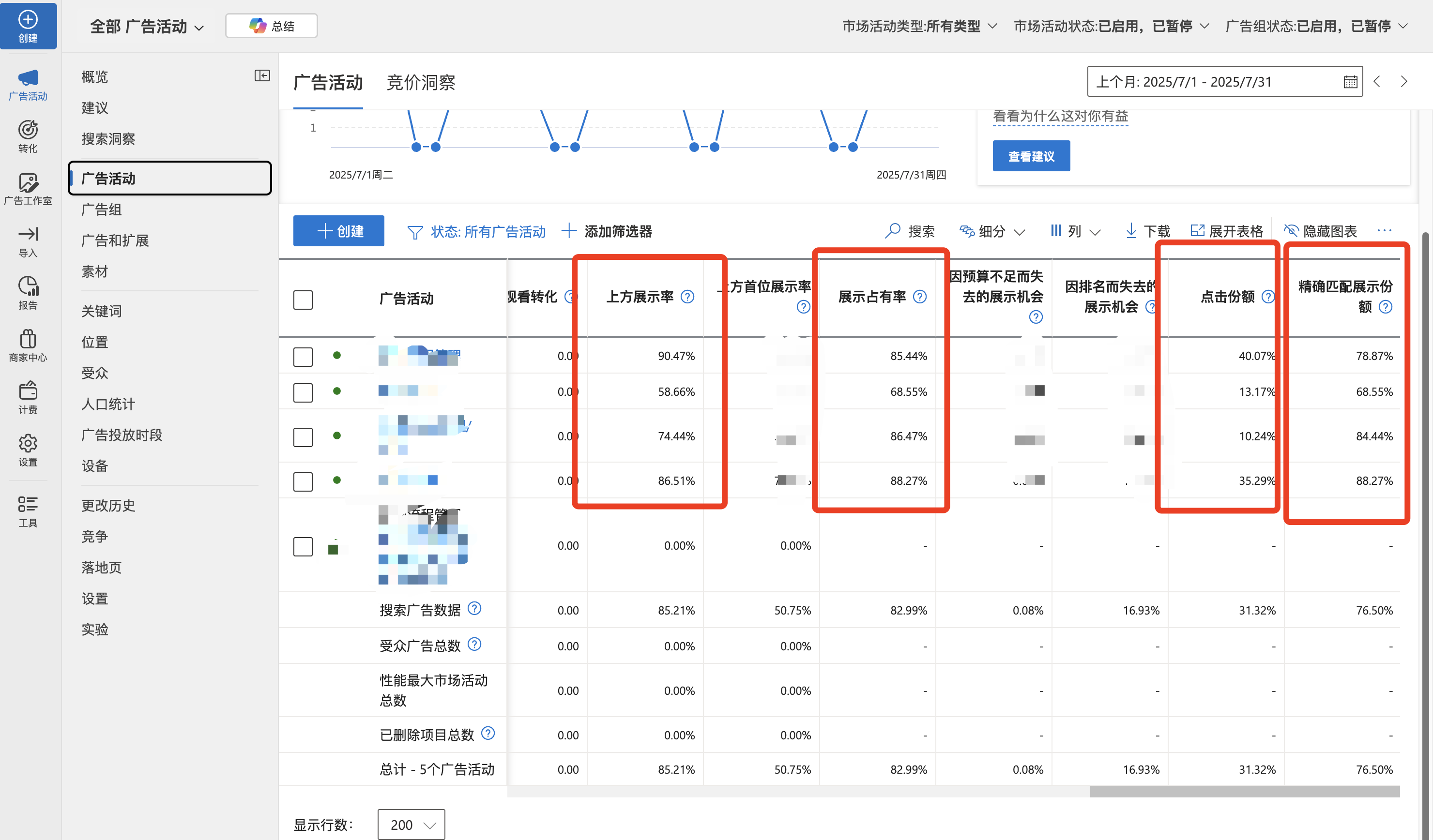The height and width of the screenshot is (840, 1433).
Task: Open the 全部 广告活动 dropdown
Action: point(147,26)
